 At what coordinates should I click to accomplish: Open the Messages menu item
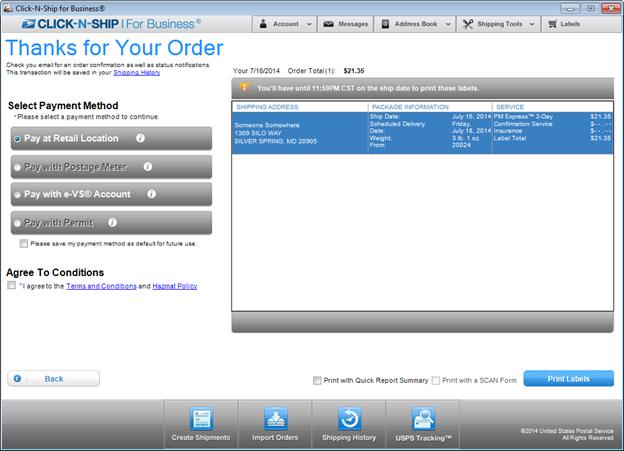pos(345,24)
